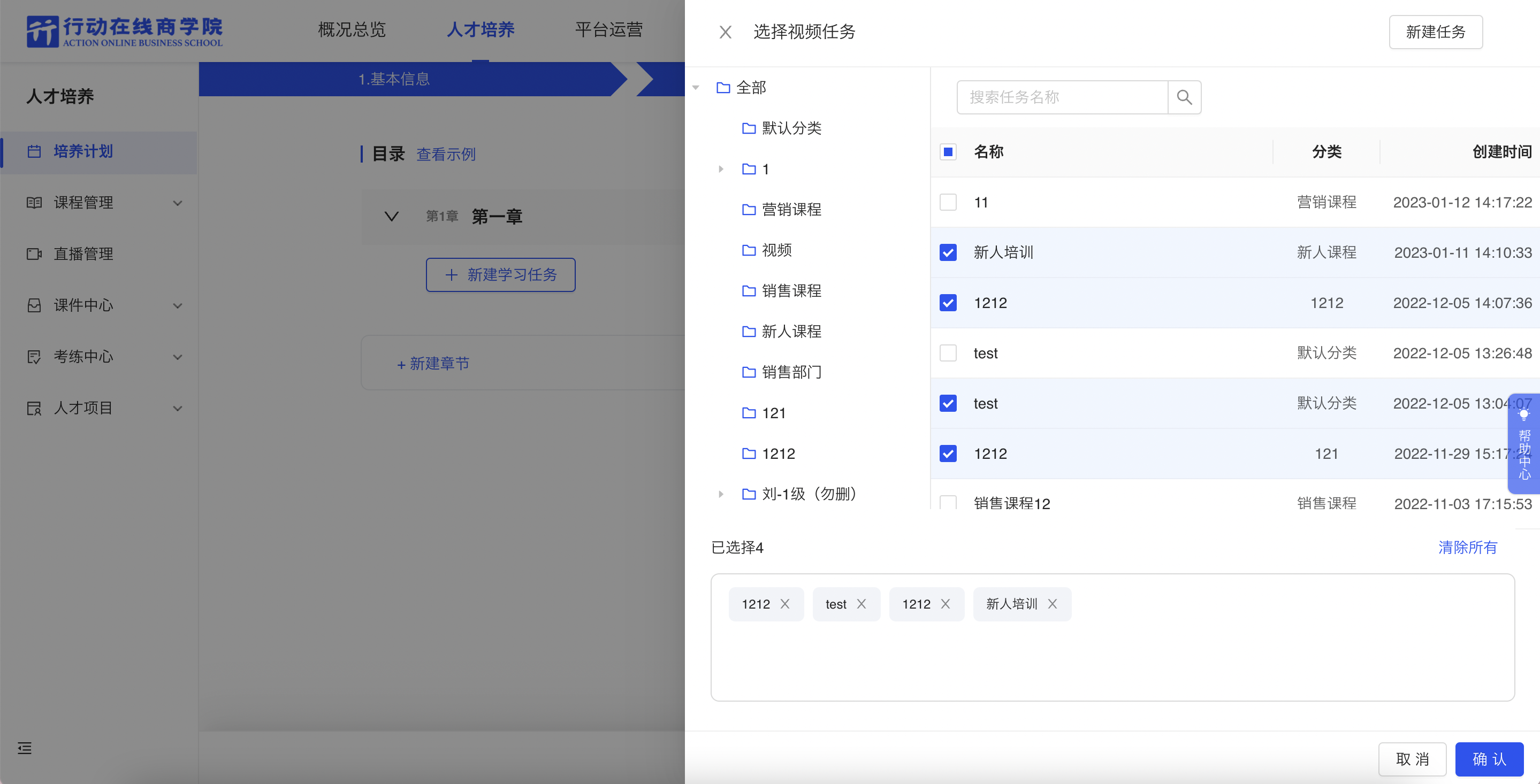The width and height of the screenshot is (1540, 784).
Task: Click the 人才项目 icon
Action: coord(35,408)
